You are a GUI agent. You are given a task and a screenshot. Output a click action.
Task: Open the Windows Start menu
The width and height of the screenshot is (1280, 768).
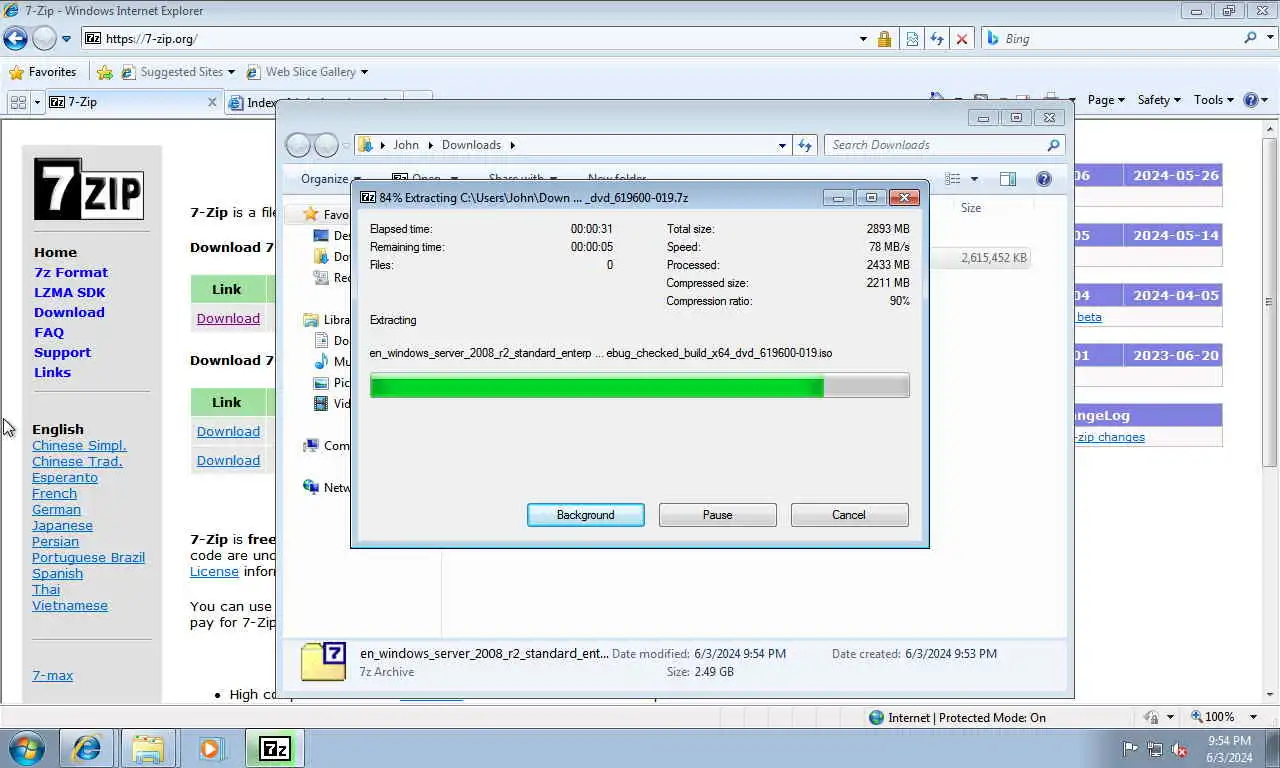(27, 748)
